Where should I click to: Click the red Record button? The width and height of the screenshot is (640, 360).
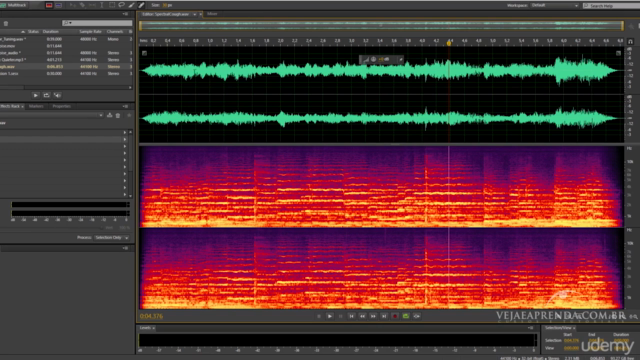point(395,316)
